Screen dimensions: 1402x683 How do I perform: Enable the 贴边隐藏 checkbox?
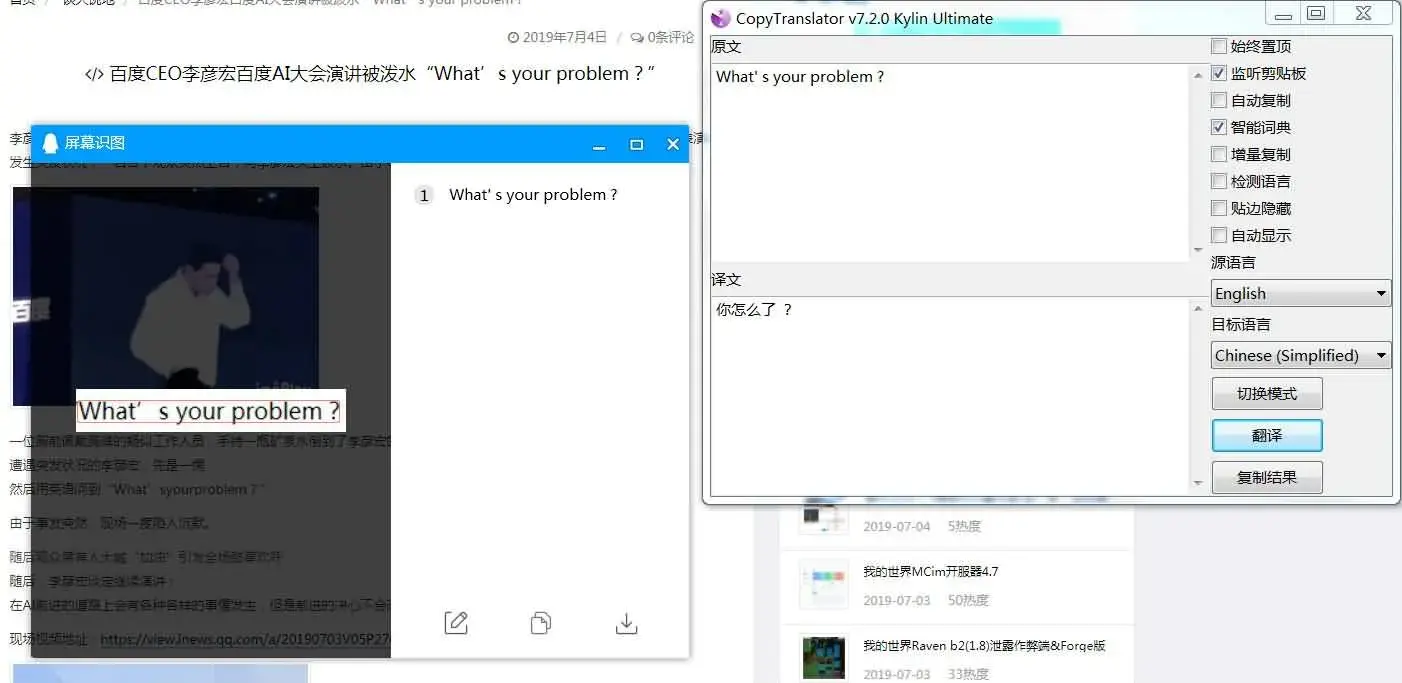point(1218,208)
